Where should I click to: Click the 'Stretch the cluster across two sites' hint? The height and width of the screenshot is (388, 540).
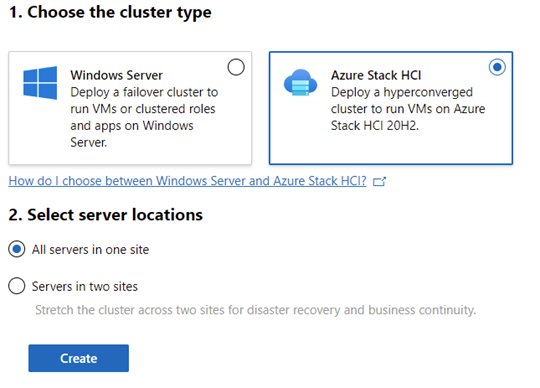tap(256, 310)
